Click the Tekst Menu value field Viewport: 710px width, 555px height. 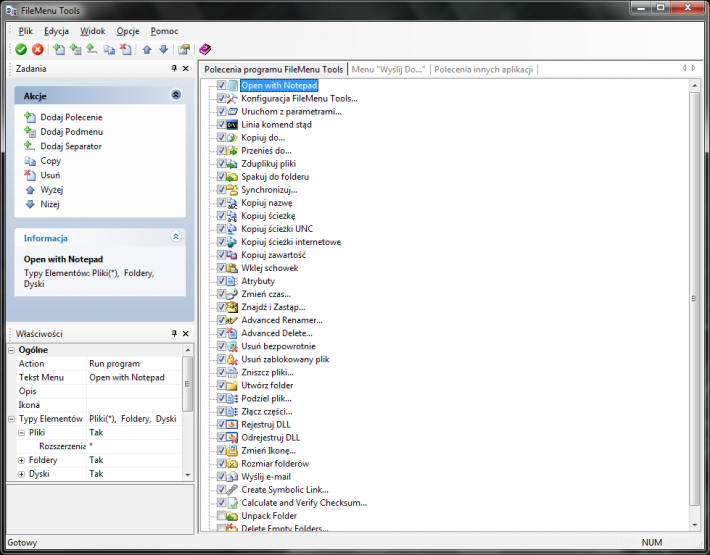click(x=134, y=378)
